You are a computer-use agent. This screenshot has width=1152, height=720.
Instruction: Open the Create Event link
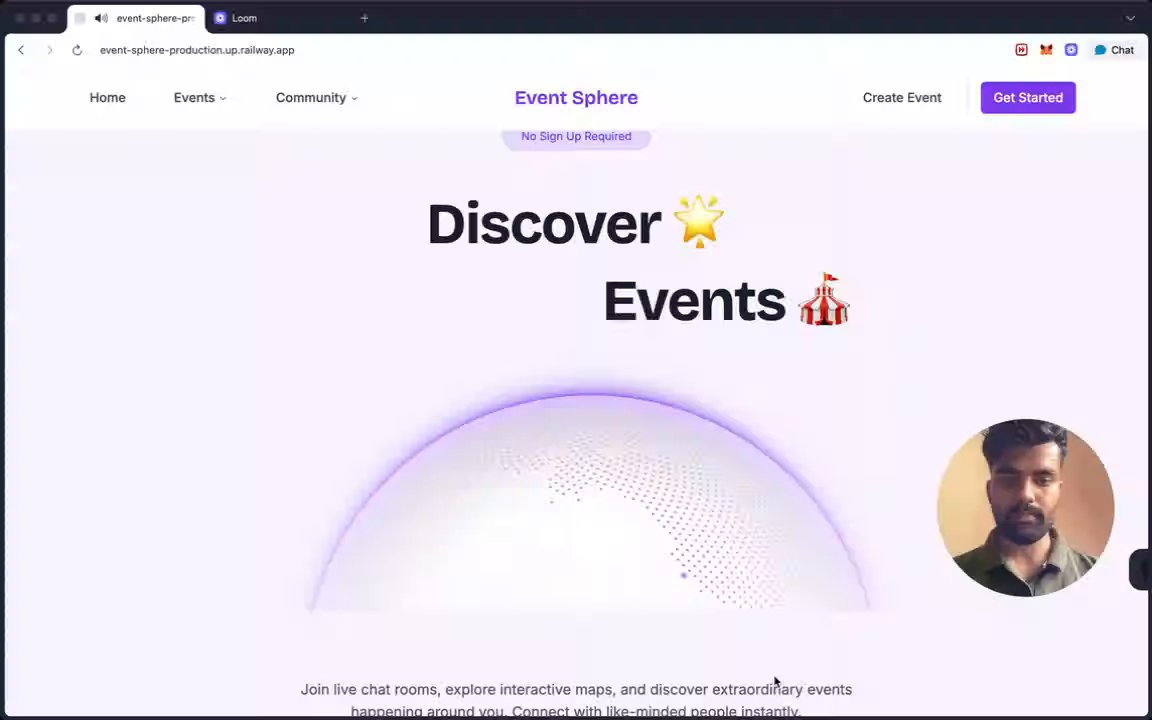point(901,98)
